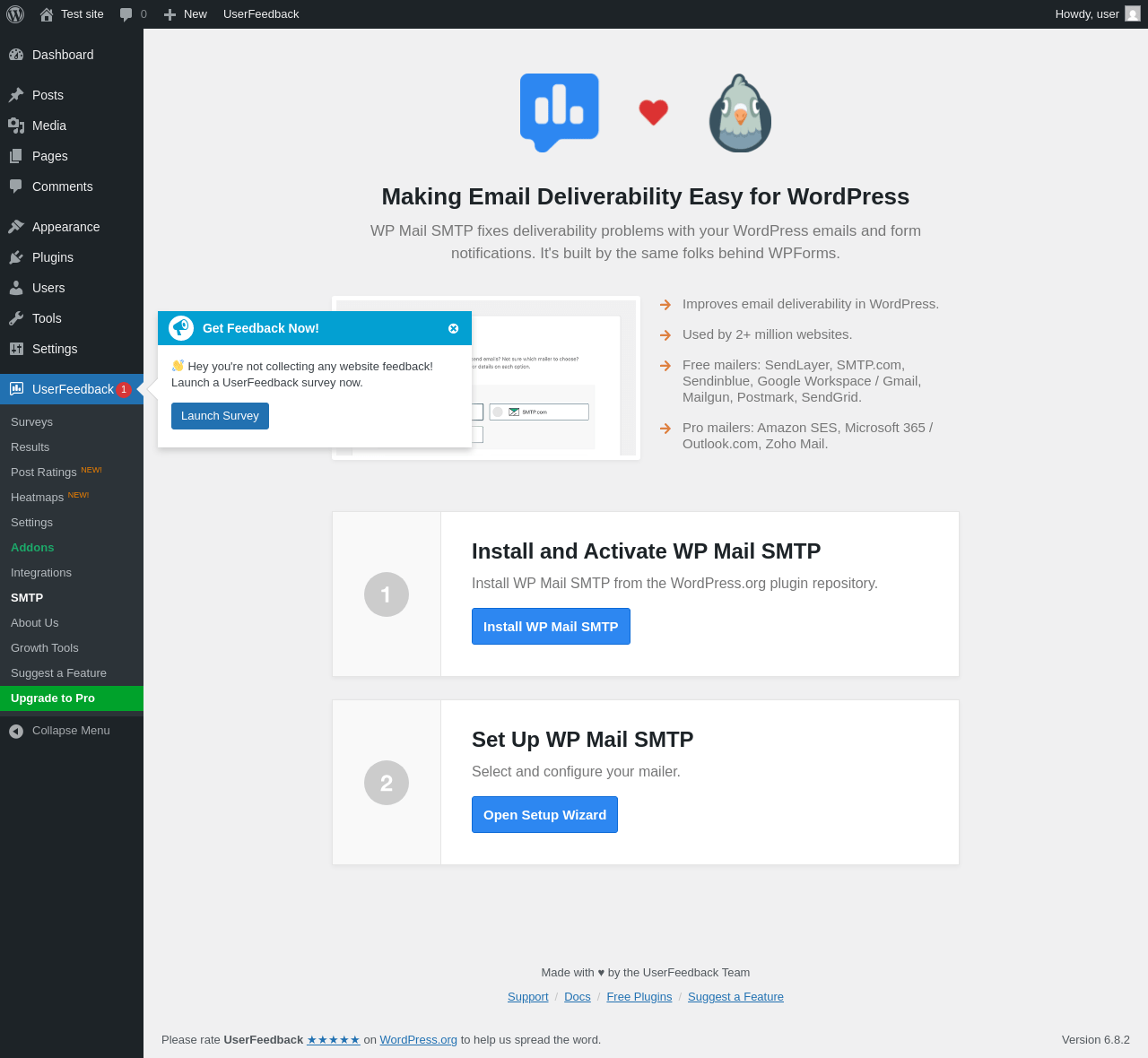This screenshot has width=1148, height=1058.
Task: Open the Docs footer link
Action: pyautogui.click(x=578, y=997)
